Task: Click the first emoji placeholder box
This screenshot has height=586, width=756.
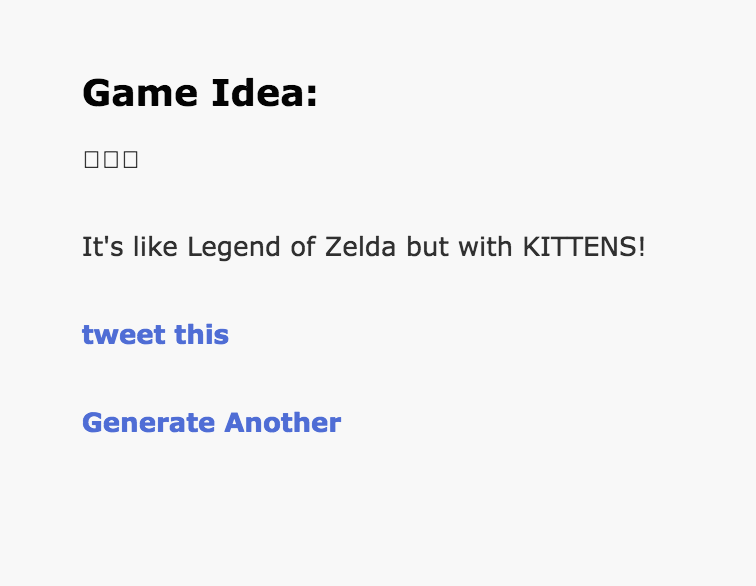Action: [91, 159]
